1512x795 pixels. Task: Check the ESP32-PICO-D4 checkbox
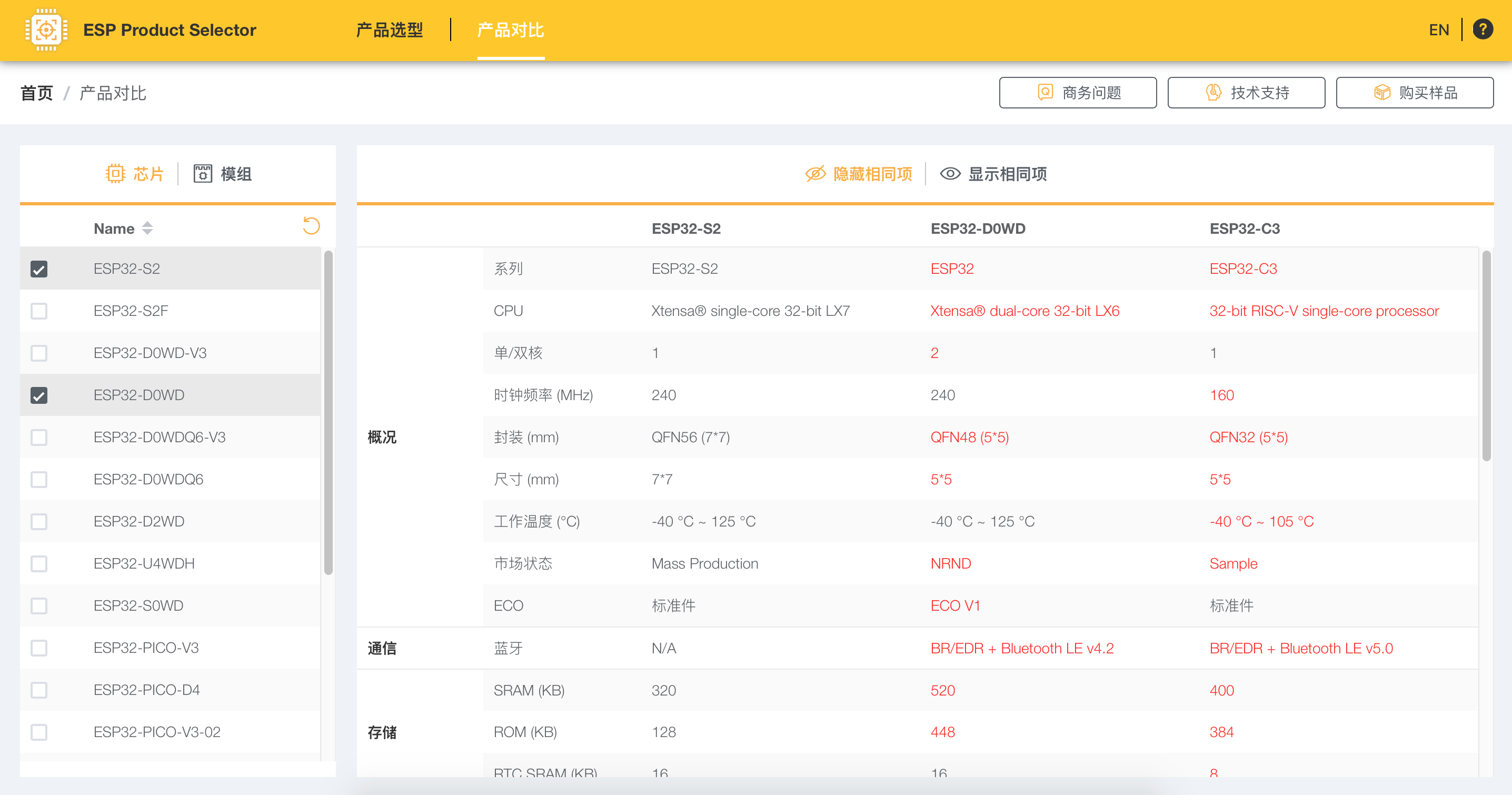39,690
